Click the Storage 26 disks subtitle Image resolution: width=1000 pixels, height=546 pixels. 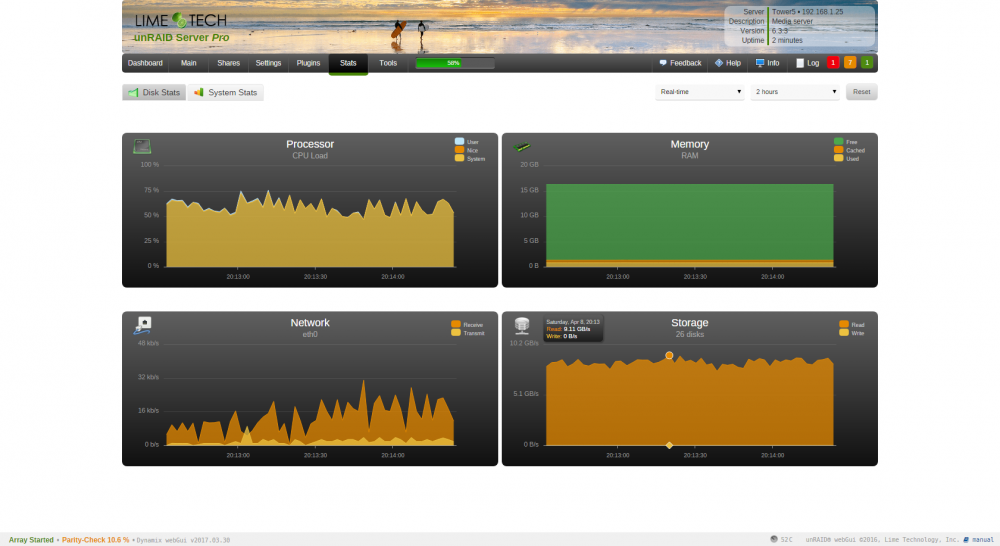[689, 334]
